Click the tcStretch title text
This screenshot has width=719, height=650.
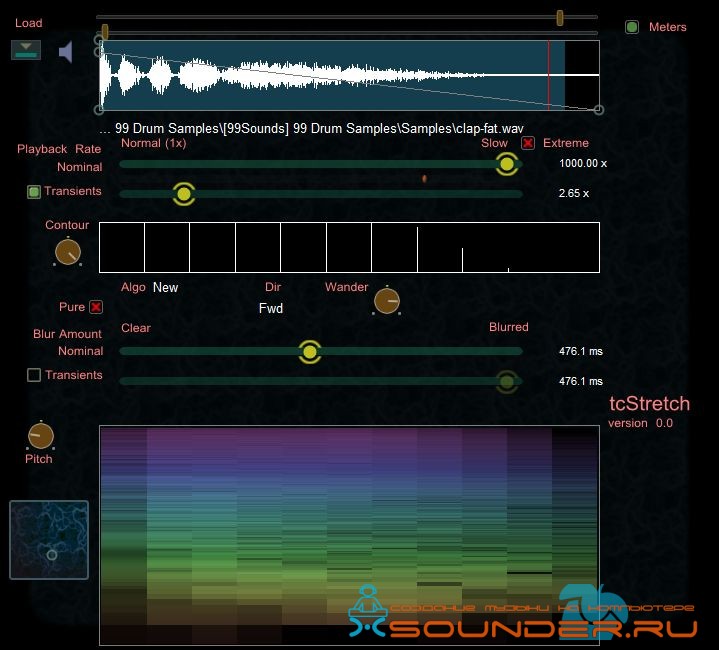click(x=649, y=403)
